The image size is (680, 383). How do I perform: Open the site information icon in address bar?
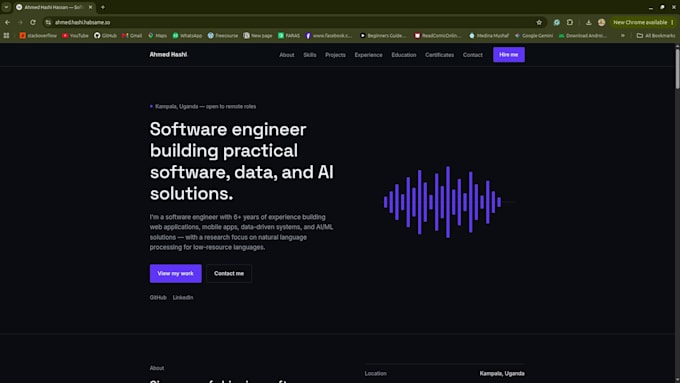[48, 22]
